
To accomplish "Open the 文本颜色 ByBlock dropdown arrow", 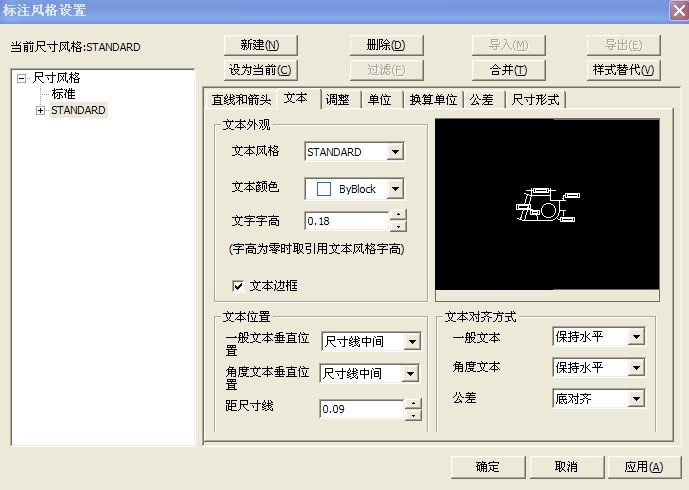I will coord(395,189).
